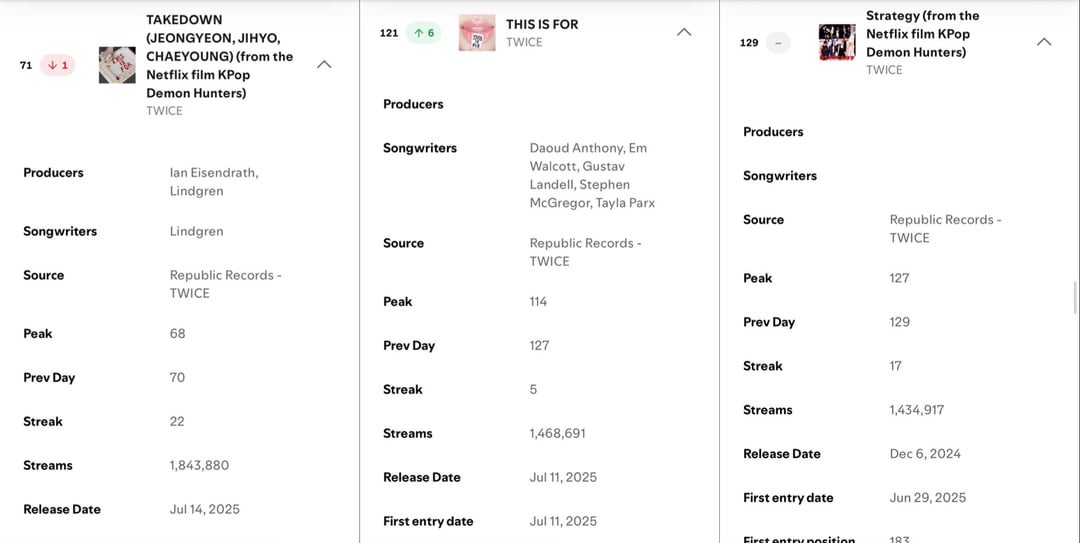Click the gray no-change dash badge
This screenshot has height=543, width=1080.
click(x=777, y=43)
